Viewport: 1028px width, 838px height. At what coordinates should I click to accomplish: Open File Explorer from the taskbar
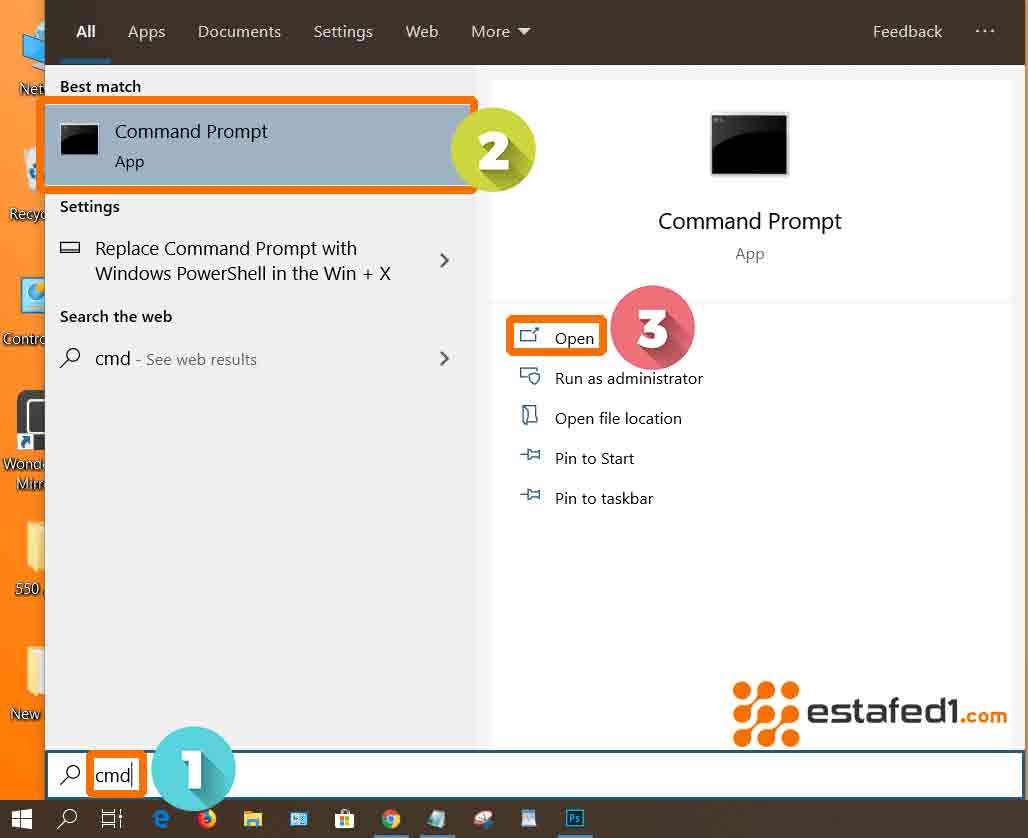click(253, 818)
